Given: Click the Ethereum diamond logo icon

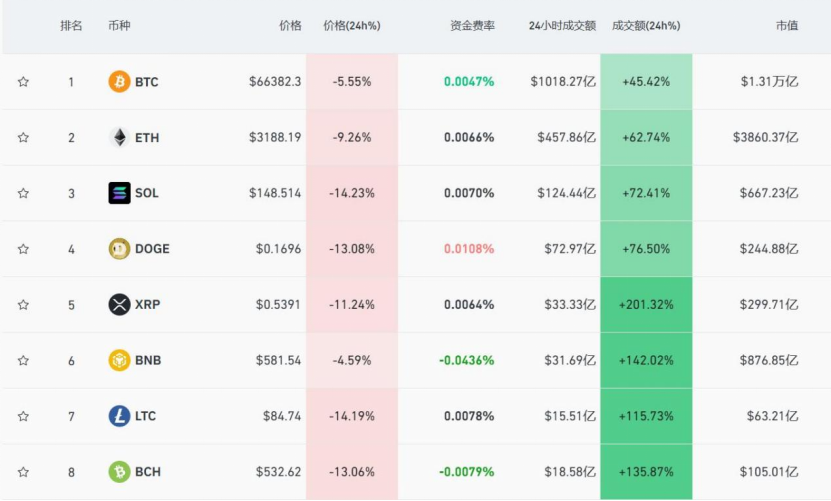Looking at the screenshot, I should click(x=119, y=137).
